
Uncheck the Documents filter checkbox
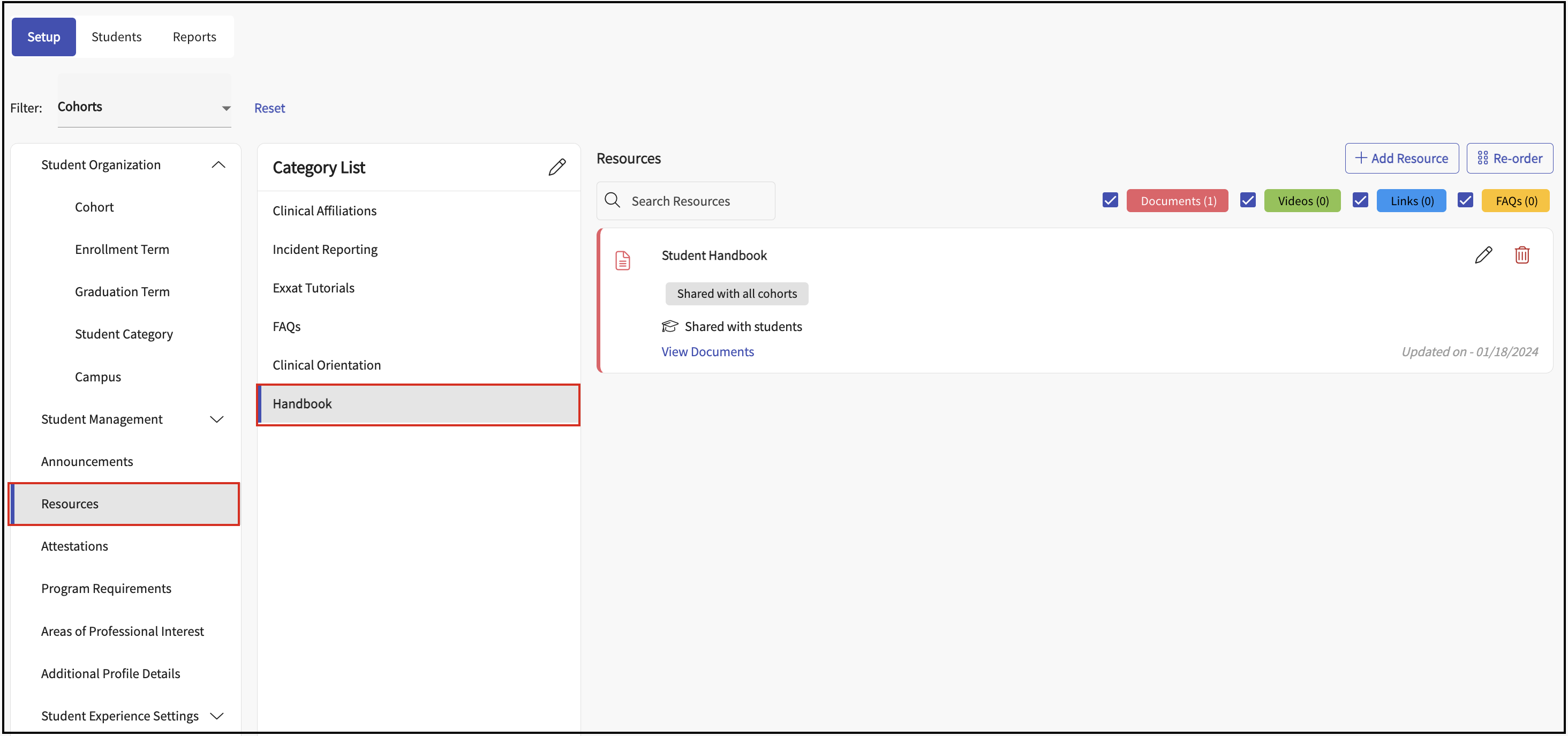click(1110, 200)
